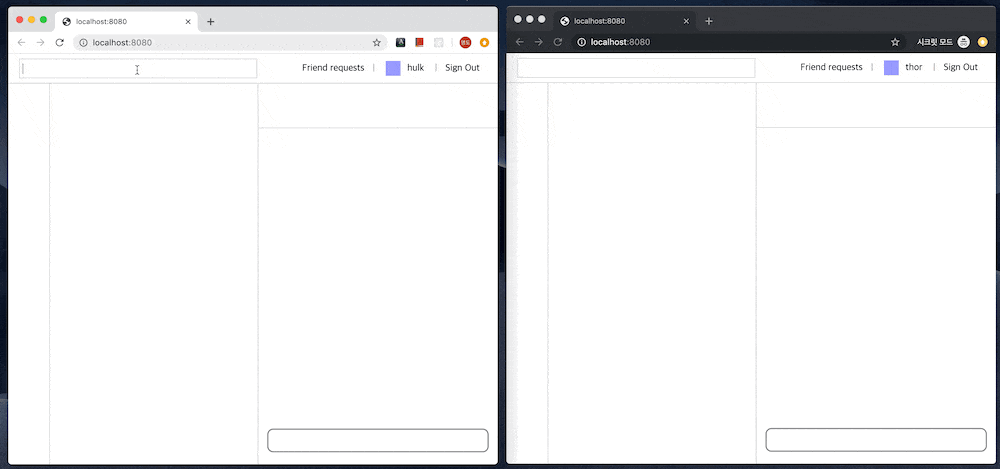1000x469 pixels.
Task: Click the orange circle icon in the incognito toolbar
Action: tap(982, 42)
